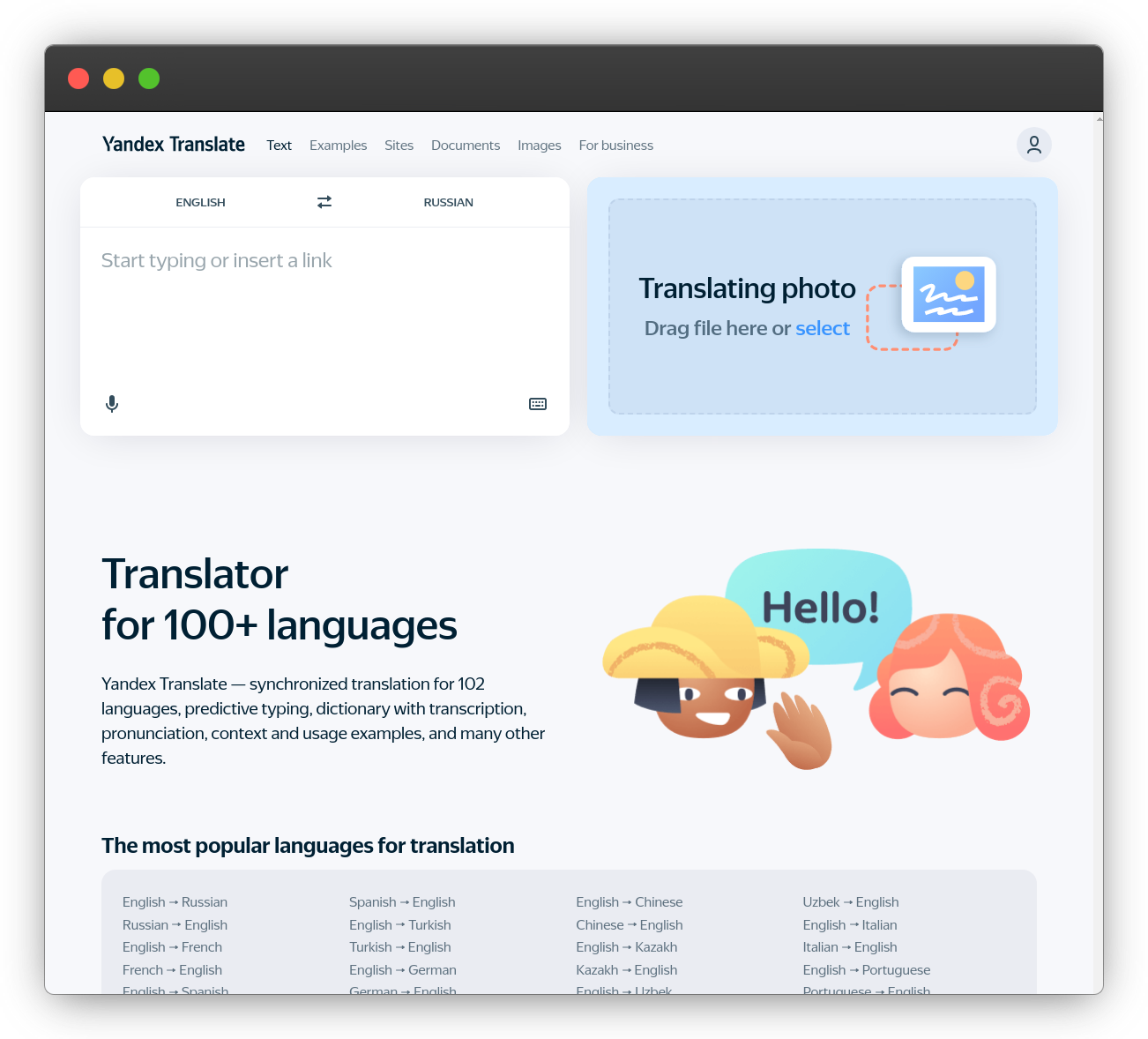Open English → German translation link

pos(403,970)
